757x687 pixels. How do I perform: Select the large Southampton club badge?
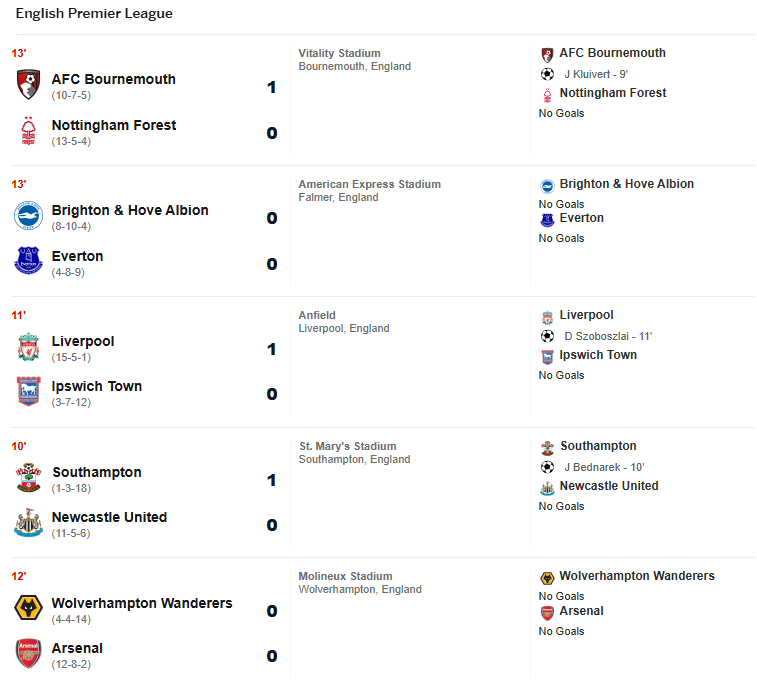(x=28, y=477)
